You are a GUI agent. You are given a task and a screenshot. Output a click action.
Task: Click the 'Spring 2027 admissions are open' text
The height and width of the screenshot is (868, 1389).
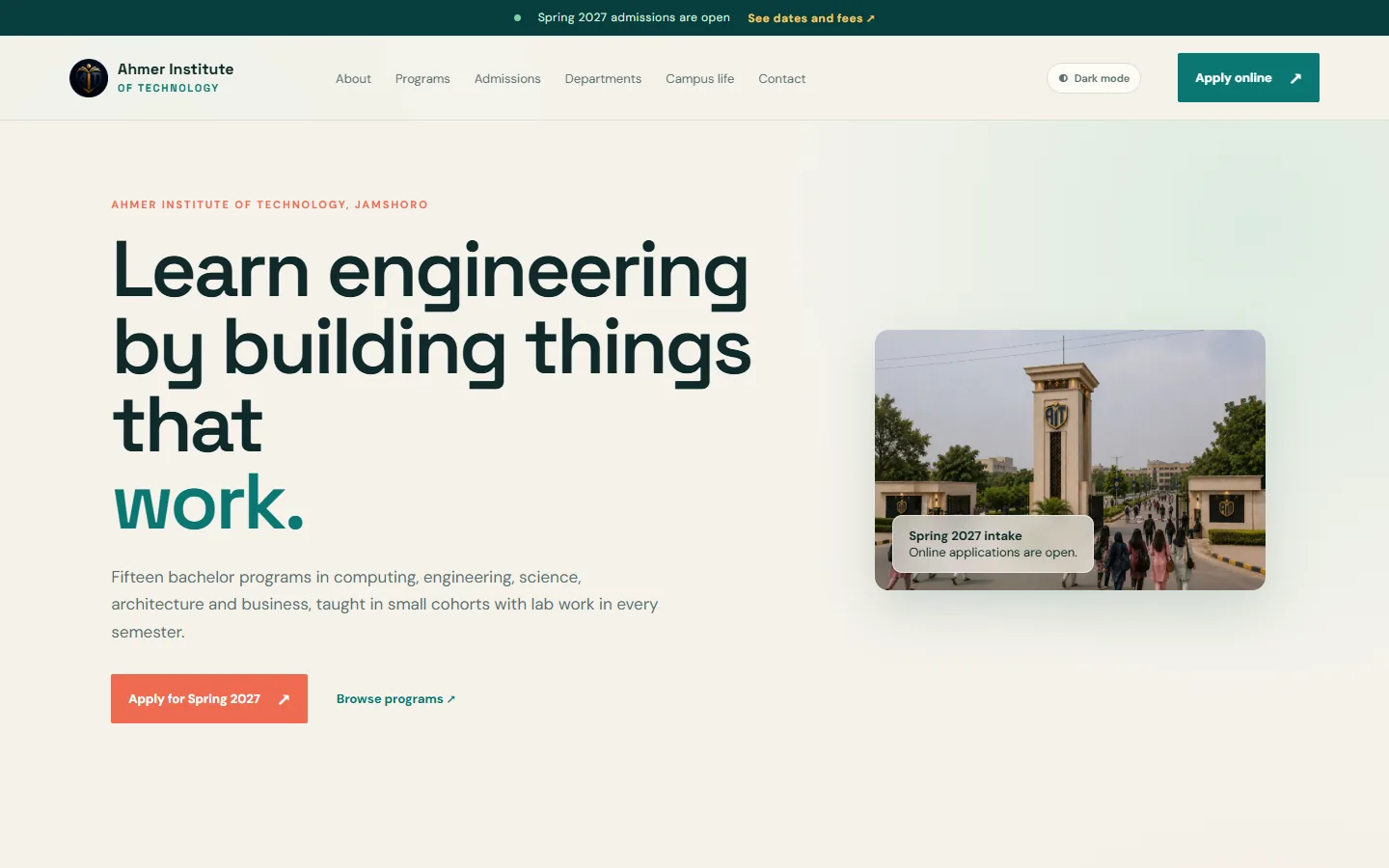point(634,17)
